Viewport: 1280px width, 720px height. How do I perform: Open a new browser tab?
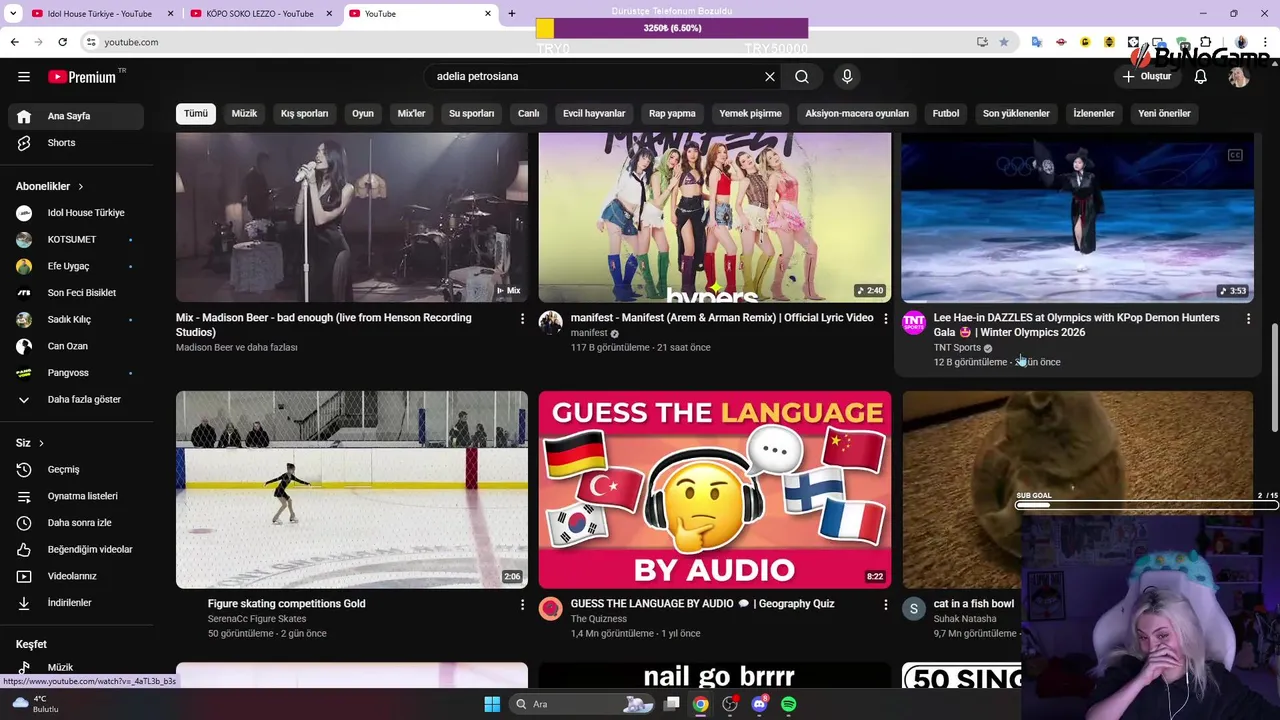tap(512, 14)
